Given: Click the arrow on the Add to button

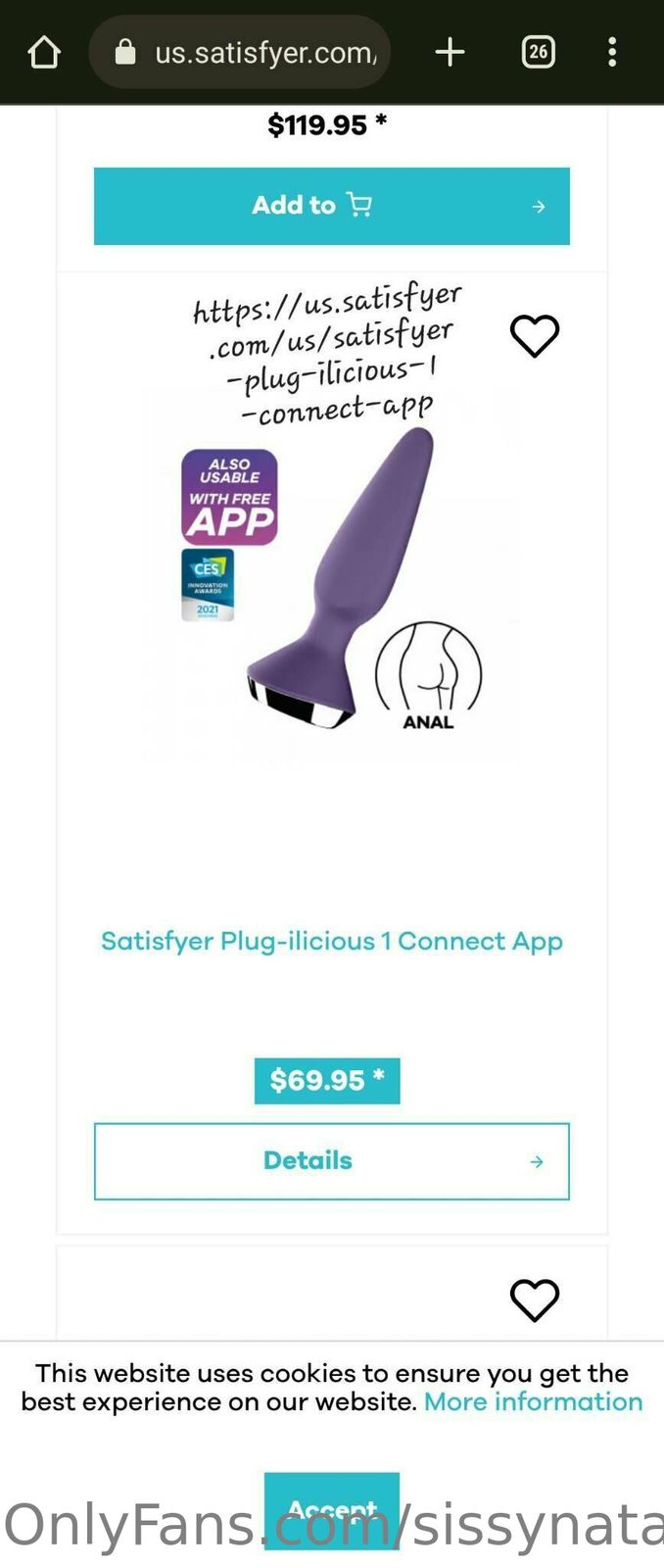Looking at the screenshot, I should pyautogui.click(x=539, y=207).
